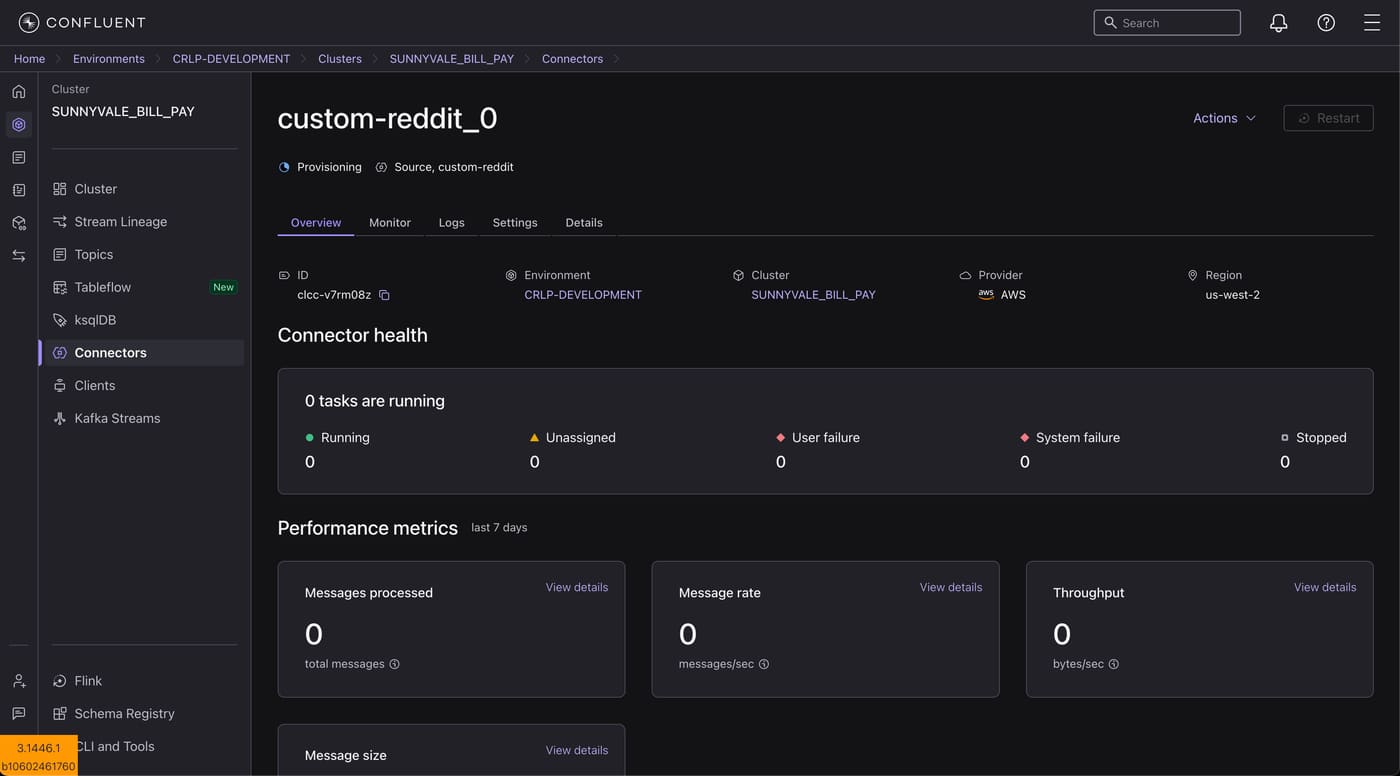Click the Source, custom-reddit label

(x=454, y=167)
